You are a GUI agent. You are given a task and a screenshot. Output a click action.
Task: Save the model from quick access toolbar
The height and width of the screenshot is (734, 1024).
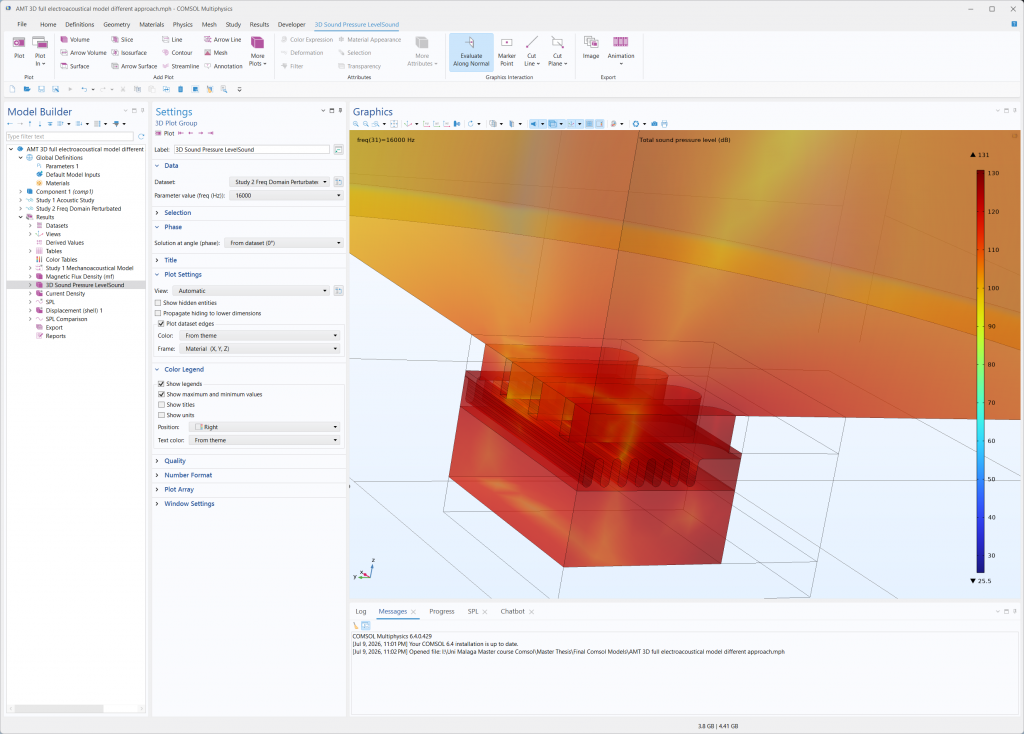41,89
